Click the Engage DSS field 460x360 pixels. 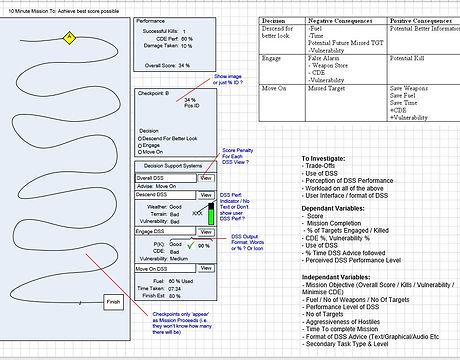coord(165,231)
